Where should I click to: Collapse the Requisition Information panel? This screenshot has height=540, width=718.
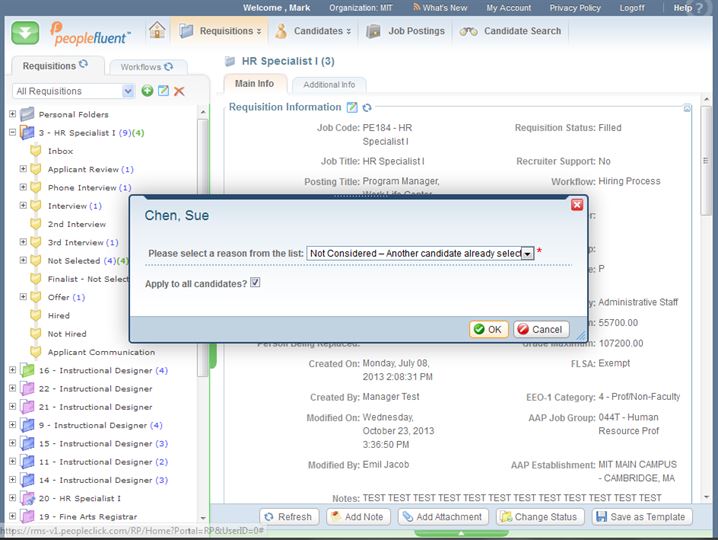(x=687, y=107)
